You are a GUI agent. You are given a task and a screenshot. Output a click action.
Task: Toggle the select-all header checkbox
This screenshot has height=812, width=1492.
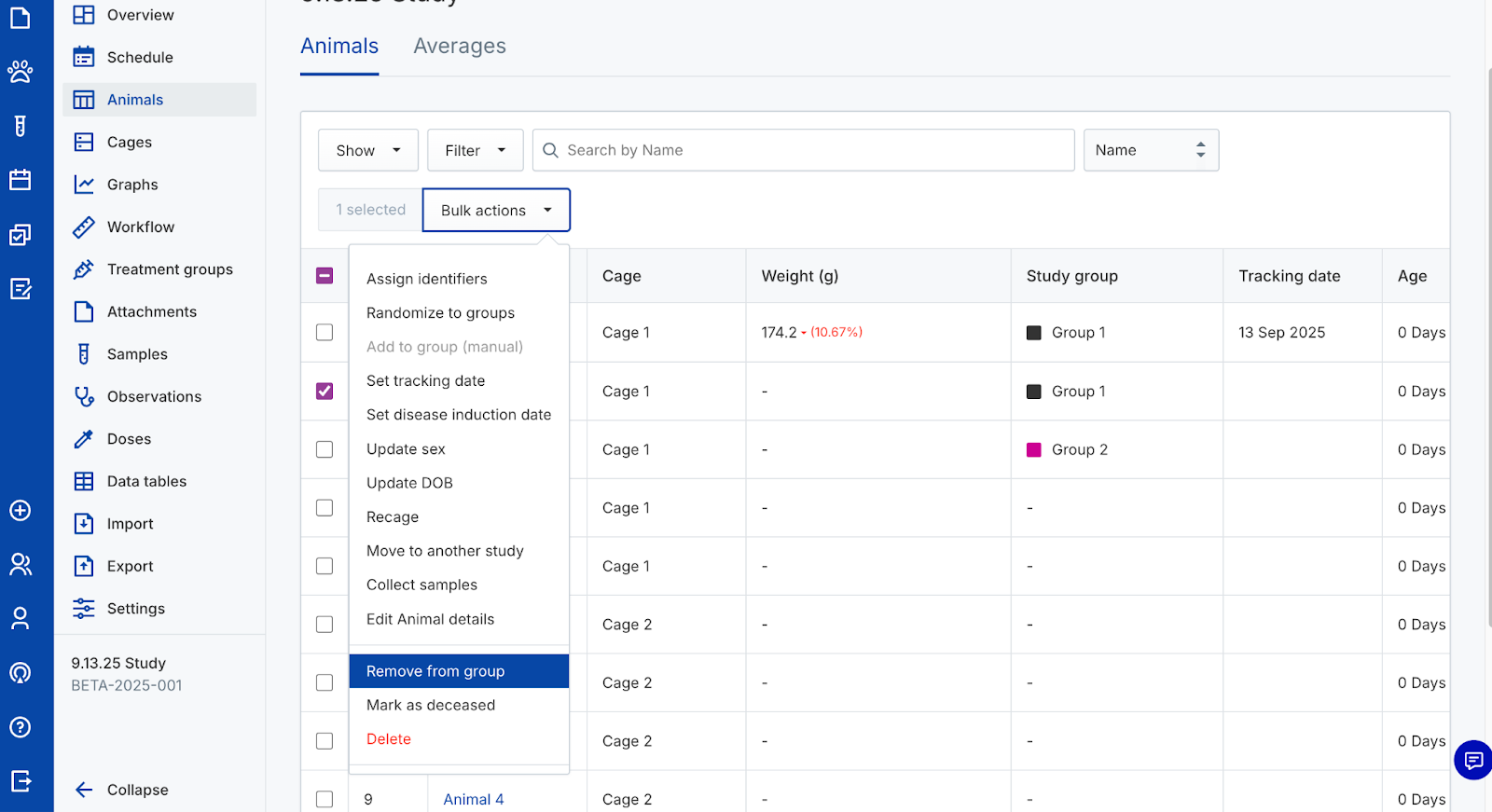[325, 276]
